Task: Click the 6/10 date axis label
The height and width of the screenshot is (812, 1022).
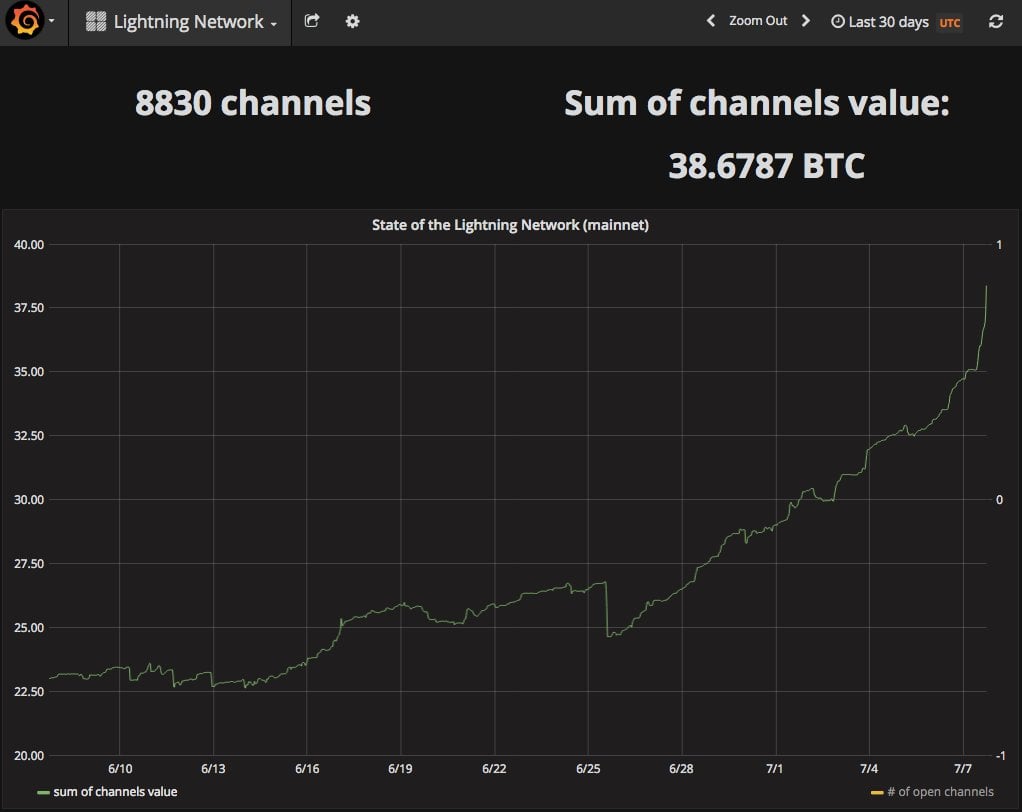Action: point(120,769)
